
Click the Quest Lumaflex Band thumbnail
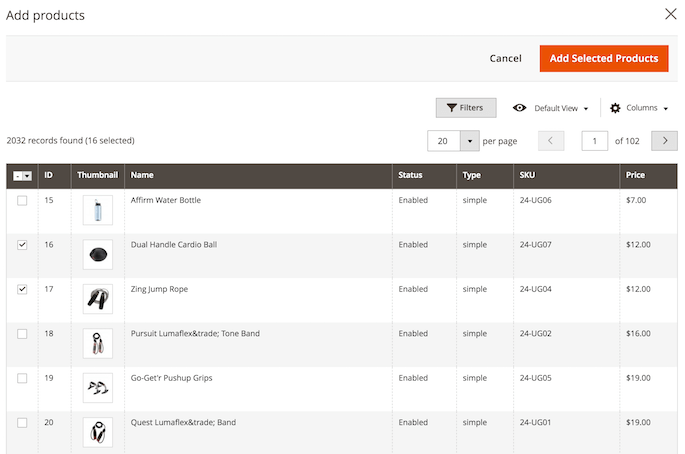click(98, 432)
